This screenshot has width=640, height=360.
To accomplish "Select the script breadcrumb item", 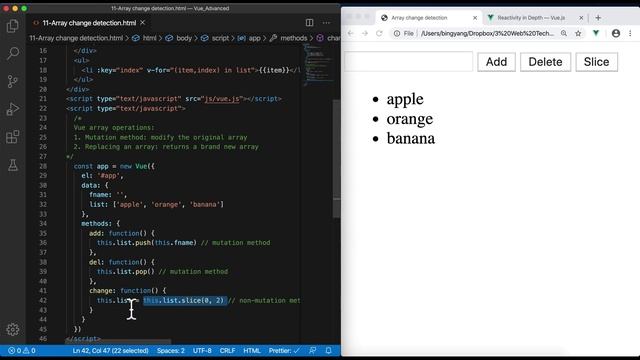I will point(220,38).
